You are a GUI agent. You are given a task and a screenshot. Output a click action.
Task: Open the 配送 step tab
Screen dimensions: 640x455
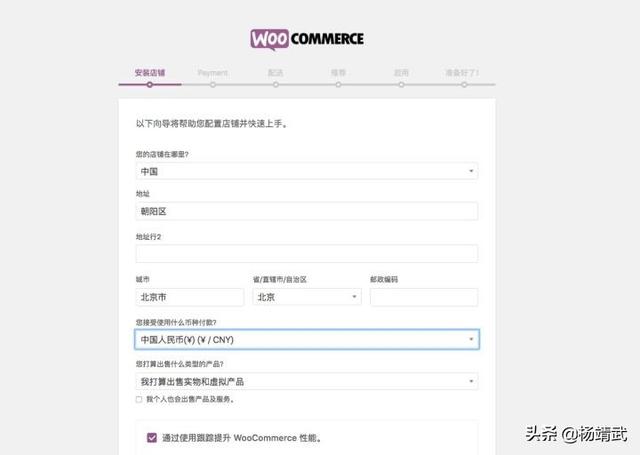pyautogui.click(x=276, y=73)
